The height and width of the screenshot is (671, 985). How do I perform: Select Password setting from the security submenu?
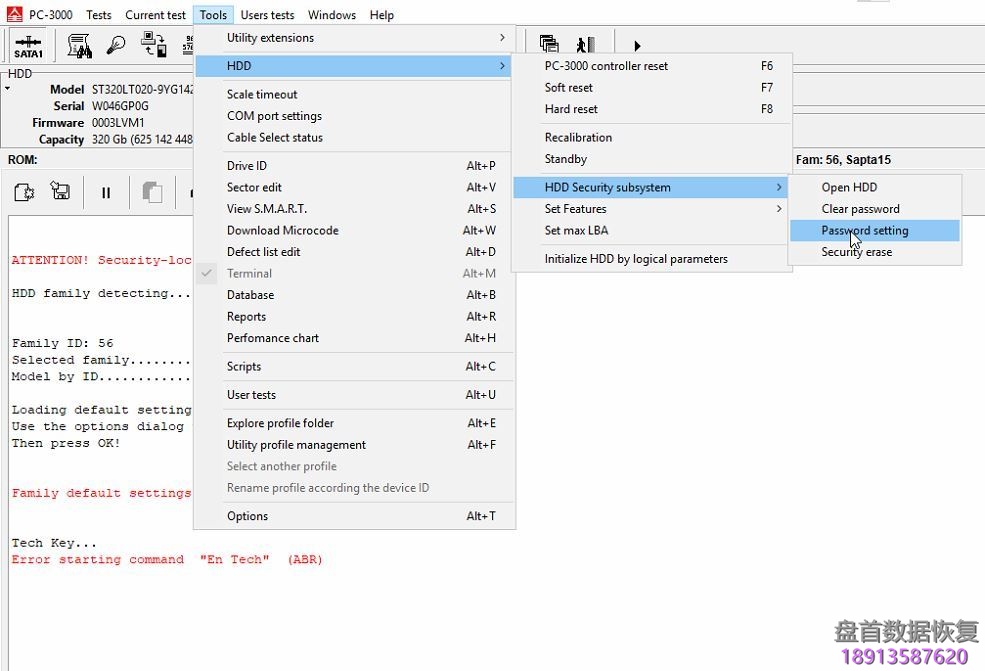coord(865,231)
